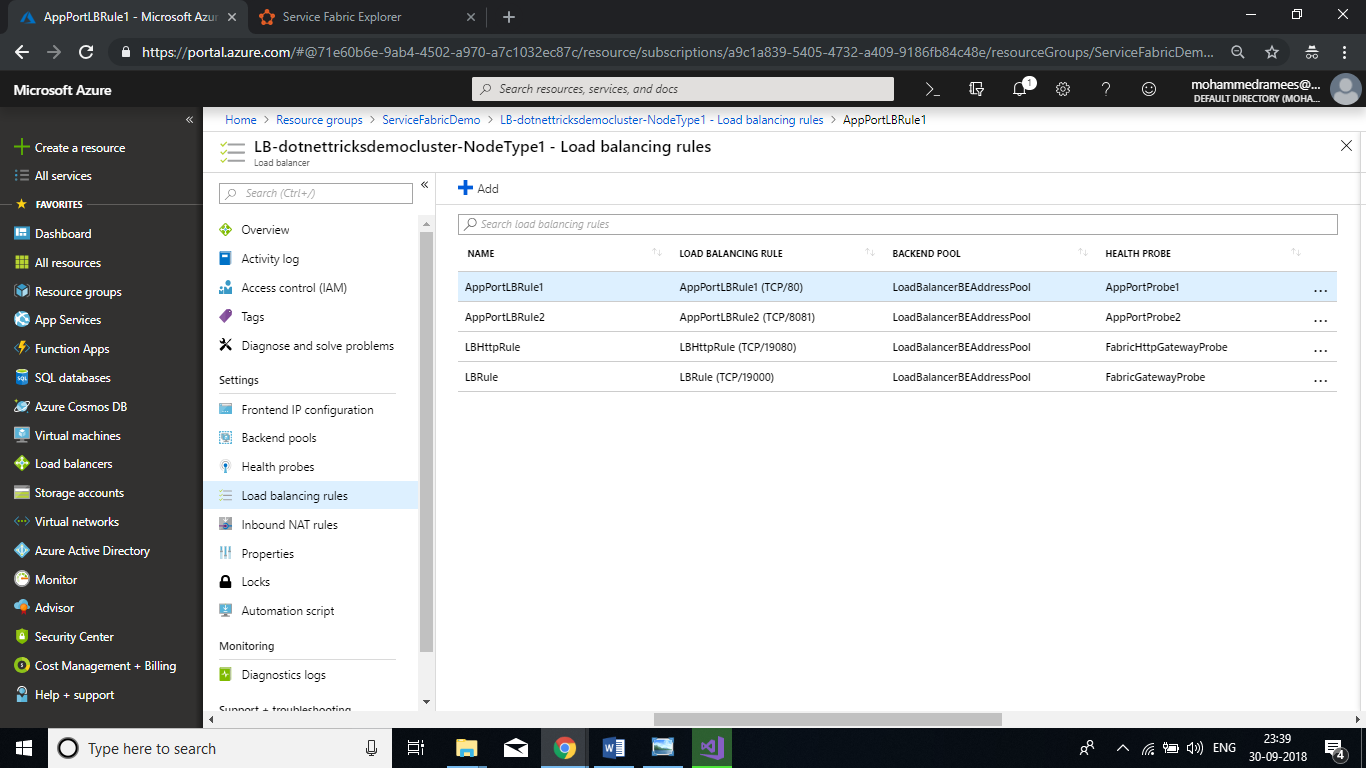
Task: Click the directory and subscription filter icon
Action: tap(976, 89)
